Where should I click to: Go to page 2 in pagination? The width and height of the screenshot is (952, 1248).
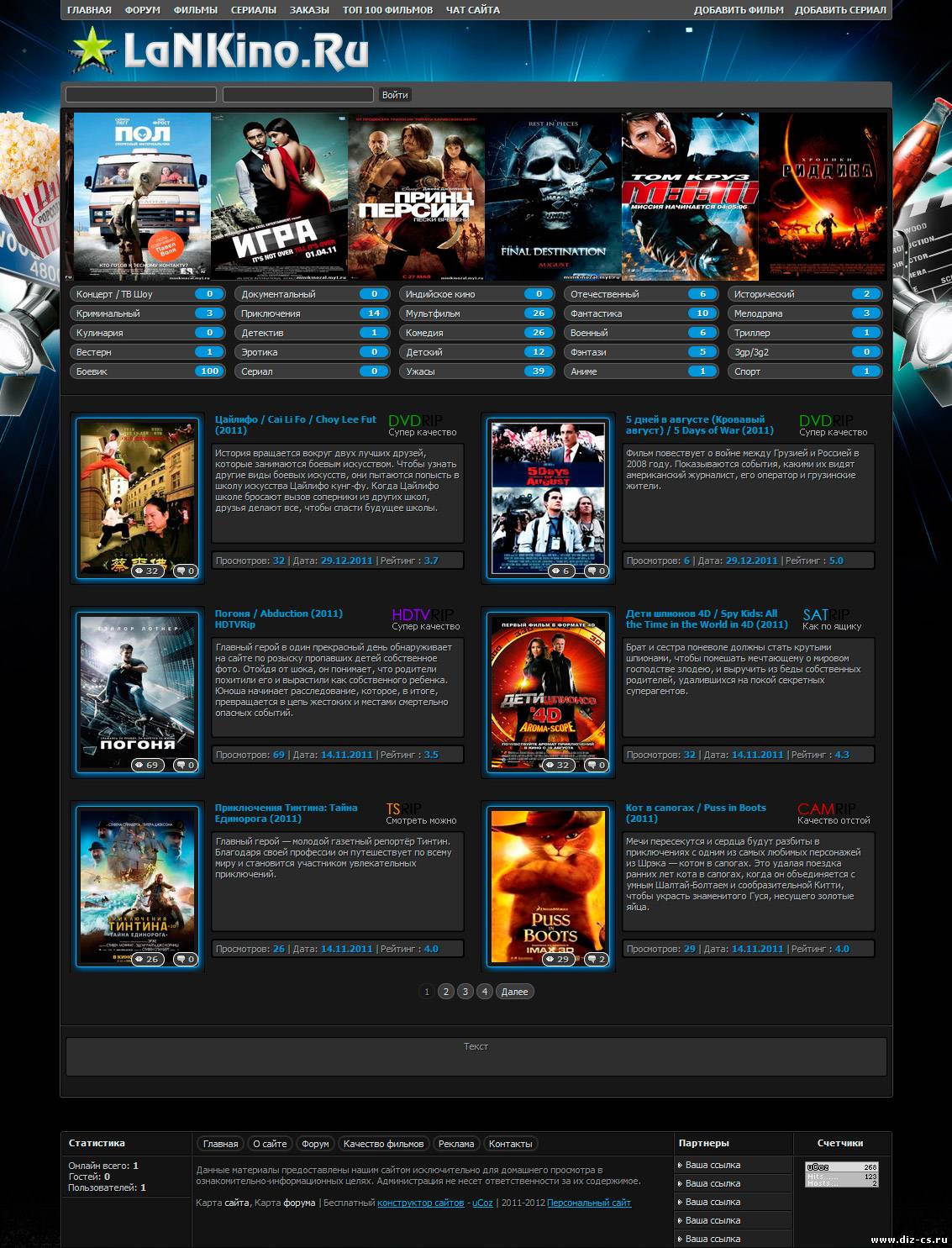pos(446,992)
